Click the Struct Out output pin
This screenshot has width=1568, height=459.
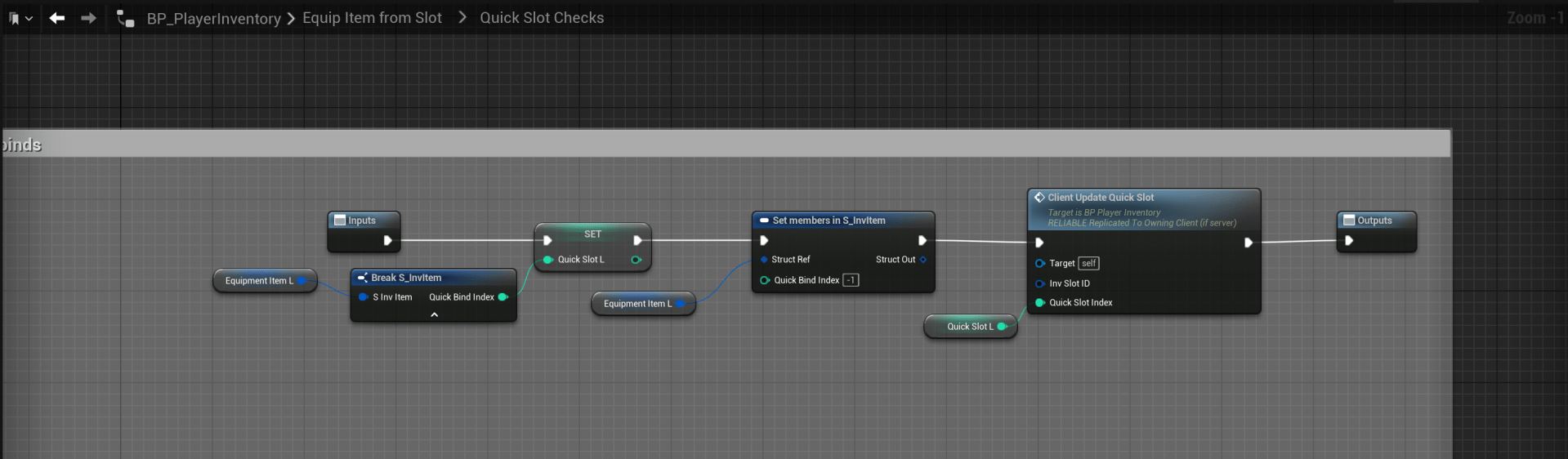coord(923,260)
